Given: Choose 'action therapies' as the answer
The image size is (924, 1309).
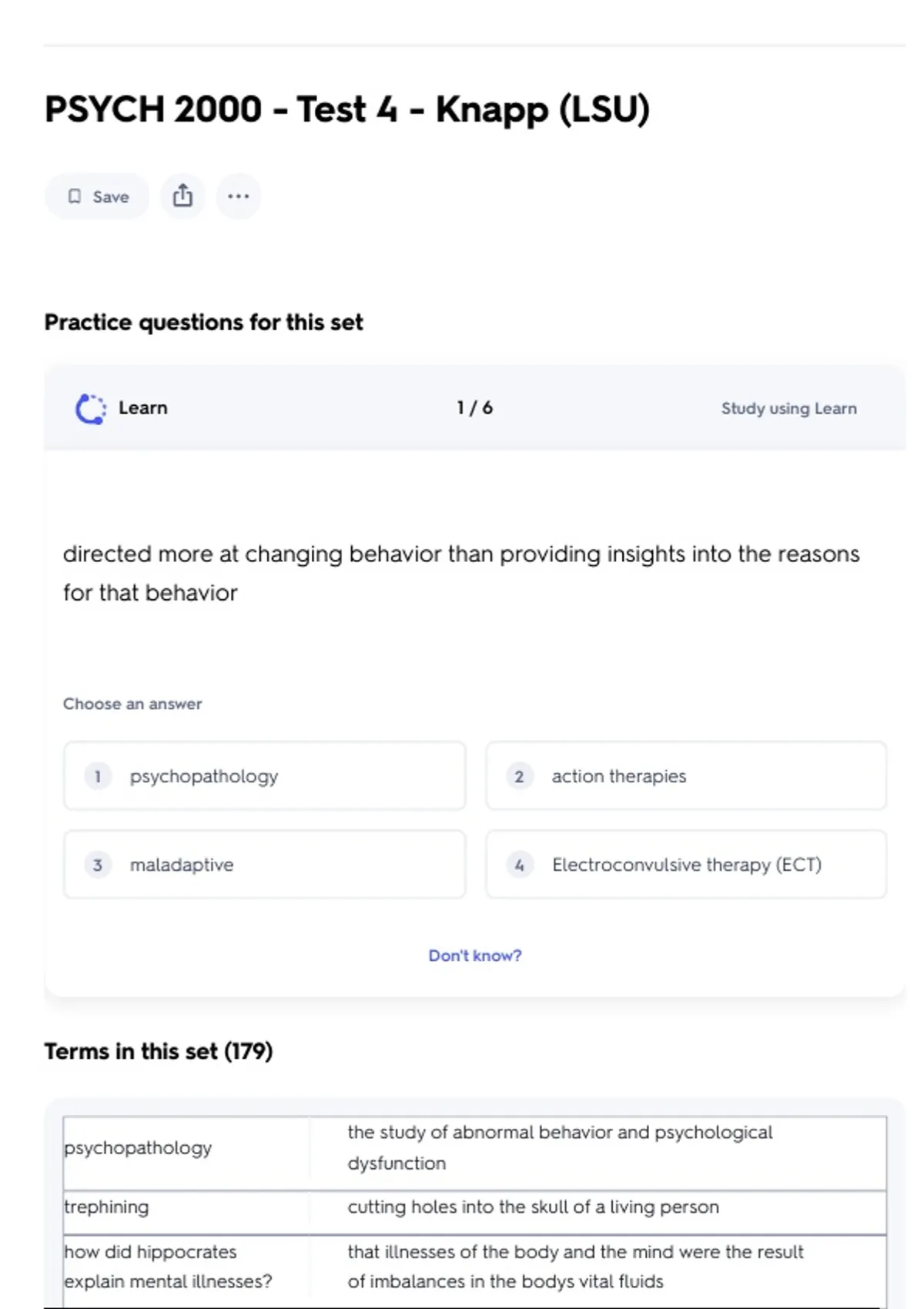Looking at the screenshot, I should [618, 776].
